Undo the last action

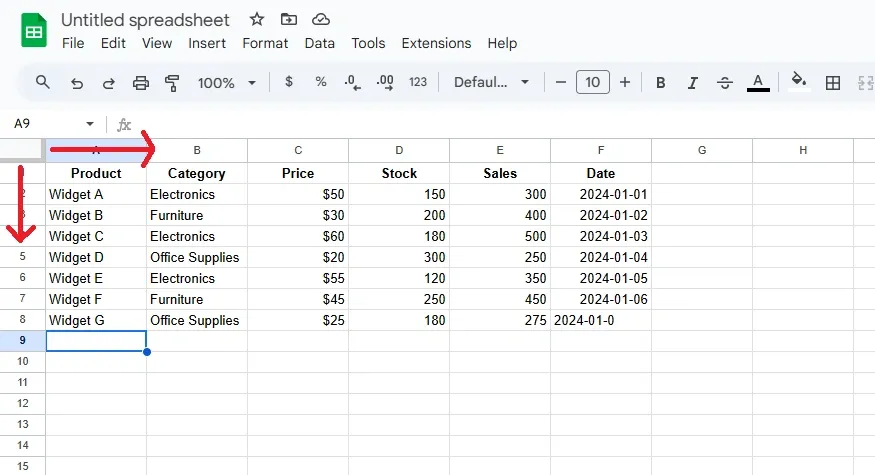tap(77, 82)
